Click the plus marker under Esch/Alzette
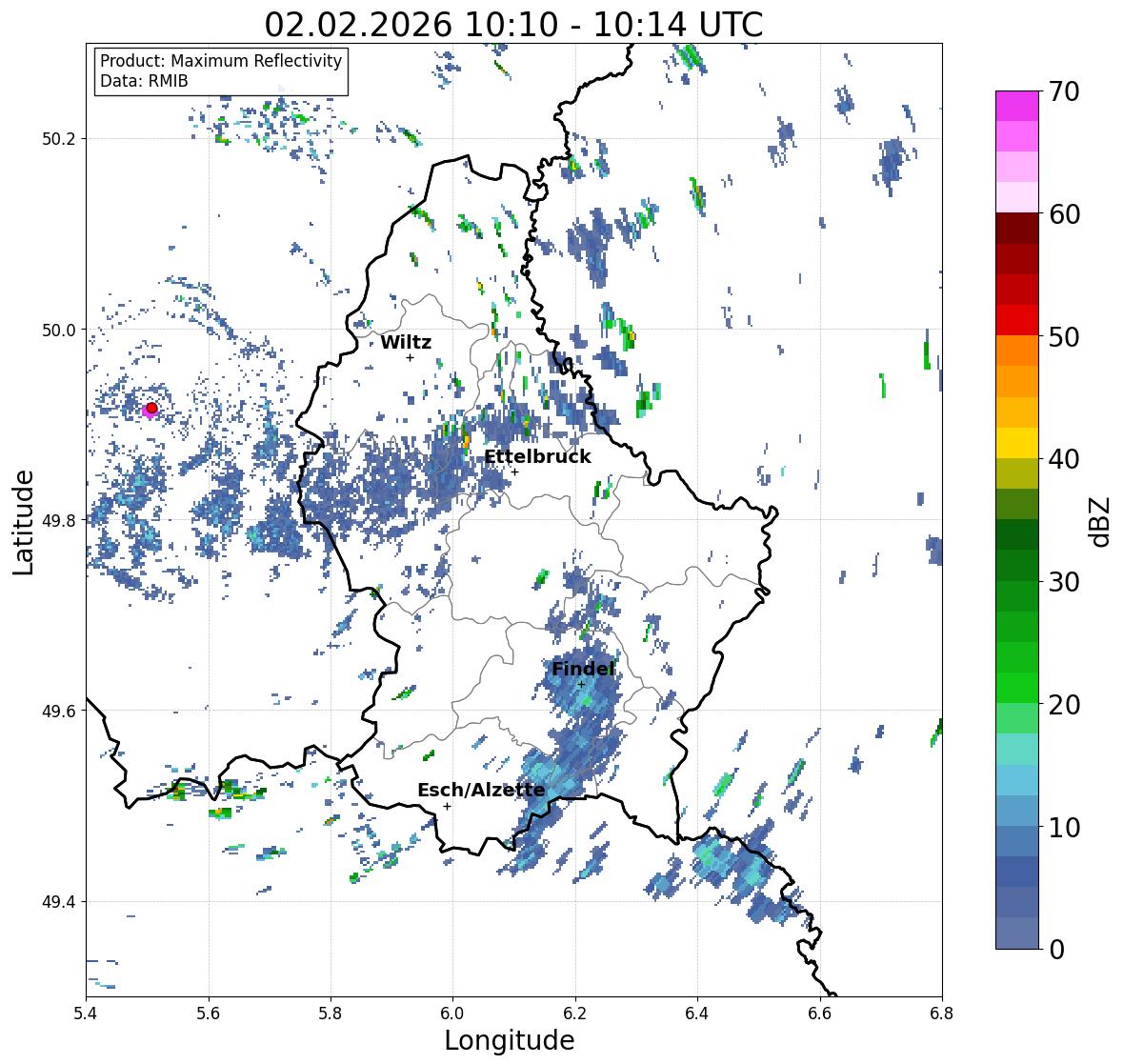Image resolution: width=1123 pixels, height=1064 pixels. (x=447, y=806)
